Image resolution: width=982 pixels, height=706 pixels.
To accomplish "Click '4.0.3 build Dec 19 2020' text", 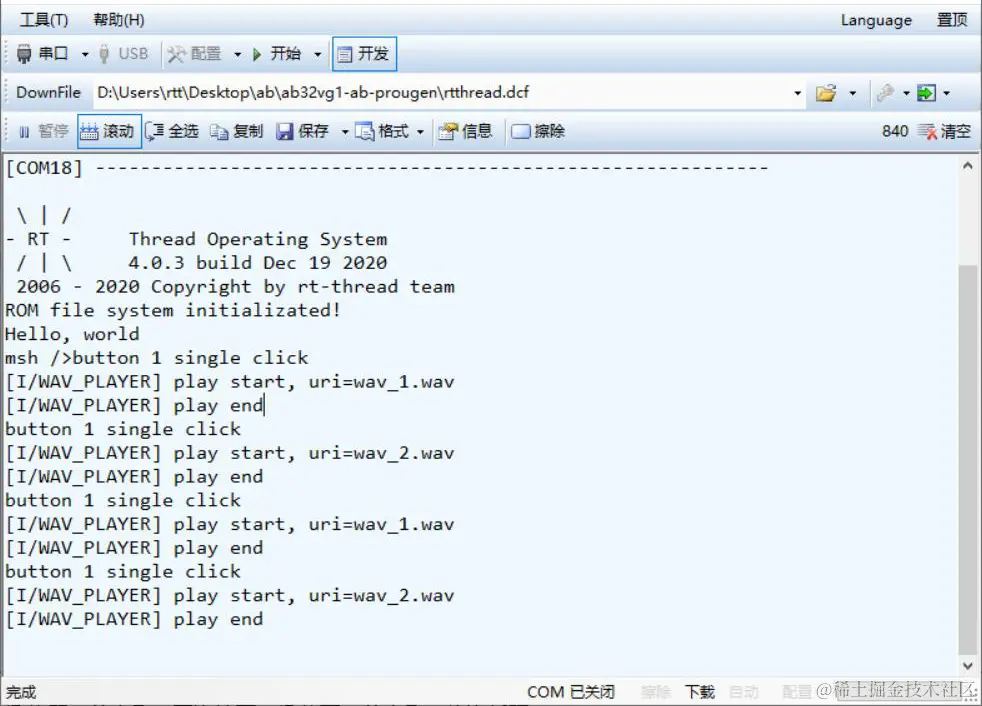I will click(x=257, y=262).
